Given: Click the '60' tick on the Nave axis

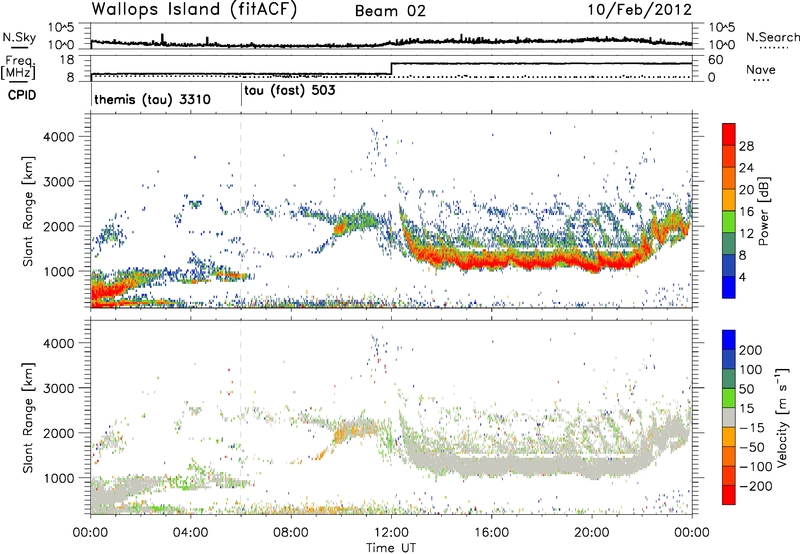Looking at the screenshot, I should click(x=716, y=60).
